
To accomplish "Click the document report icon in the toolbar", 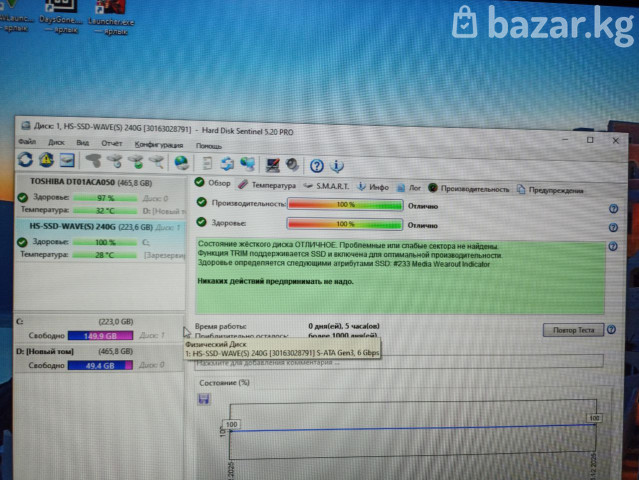I will tap(206, 163).
